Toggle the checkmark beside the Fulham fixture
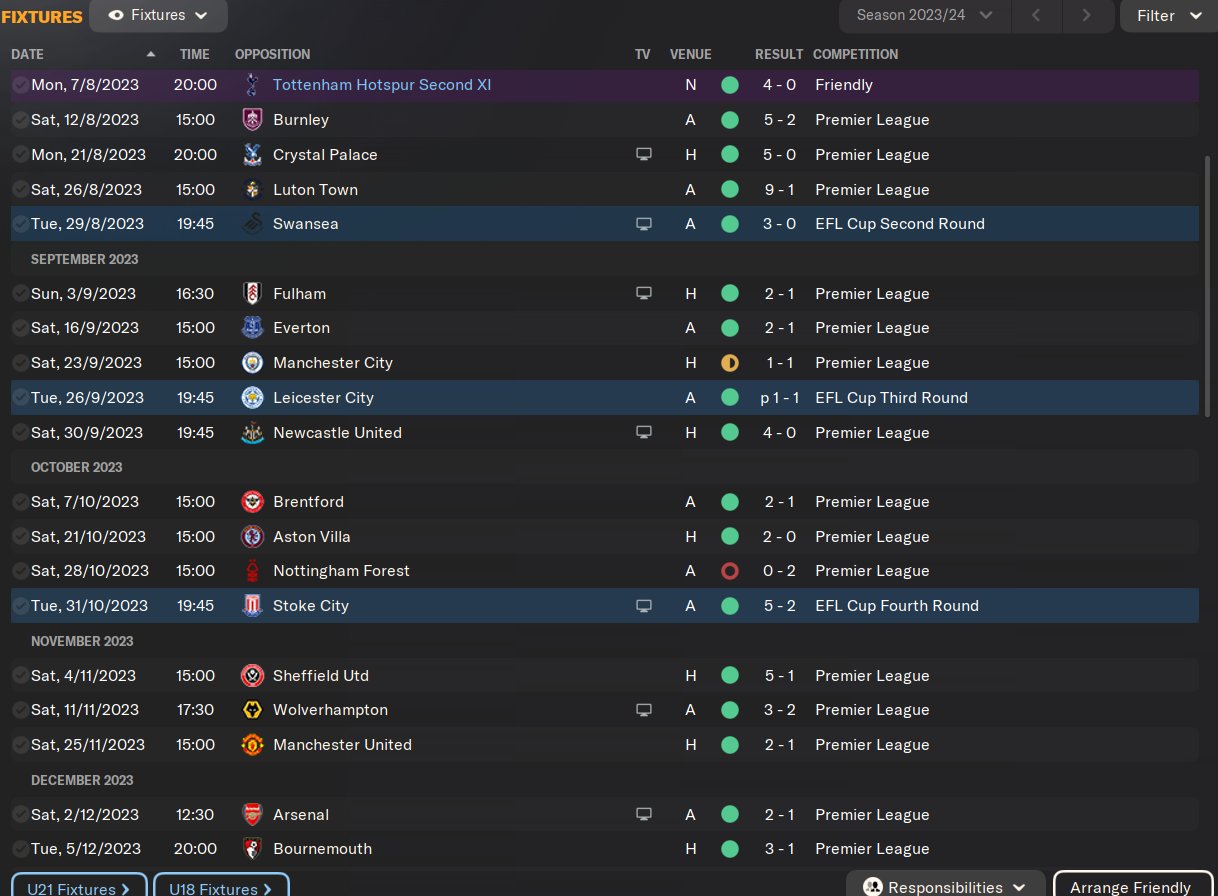The image size is (1218, 896). (20, 294)
